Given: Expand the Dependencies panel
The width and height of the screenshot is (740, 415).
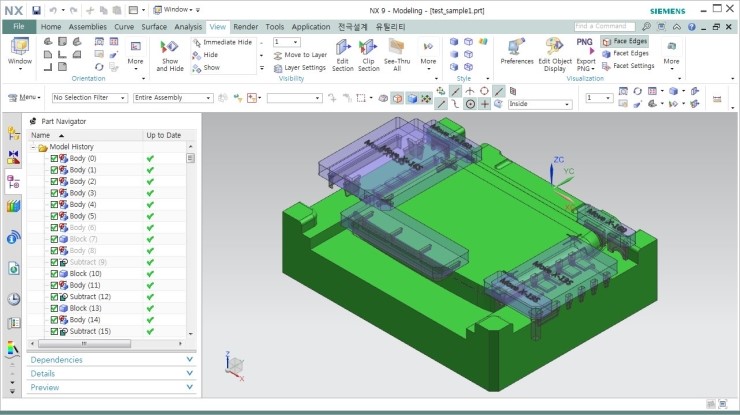Looking at the screenshot, I should point(111,360).
